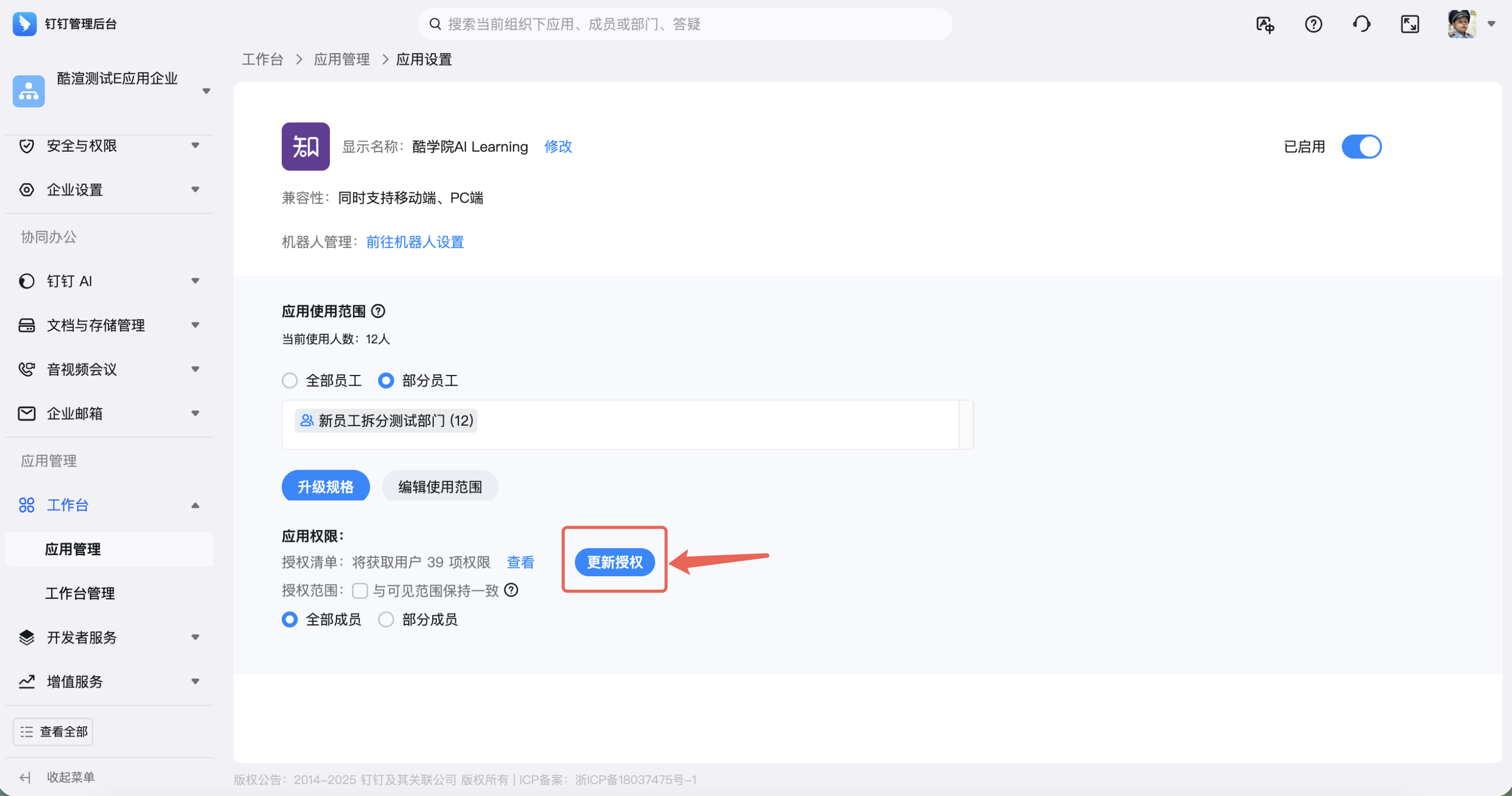Image resolution: width=1512 pixels, height=796 pixels.
Task: Go to 应用管理 breadcrumb
Action: pos(341,59)
